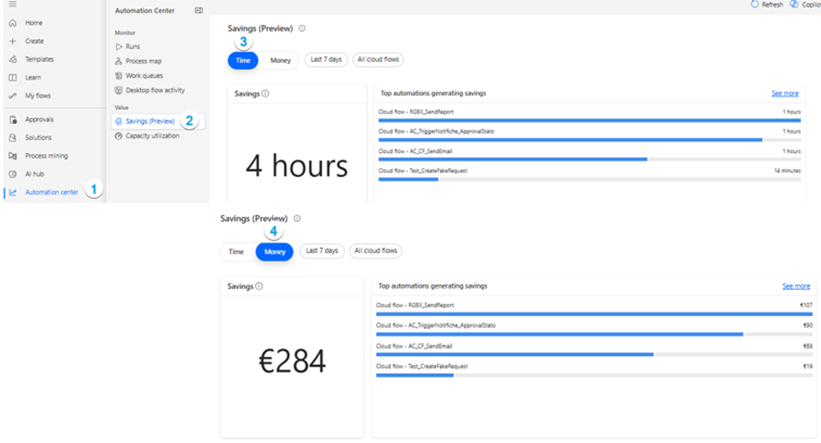The width and height of the screenshot is (821, 443).
Task: Click info icon beside '4 hours' Savings title
Action: [265, 93]
